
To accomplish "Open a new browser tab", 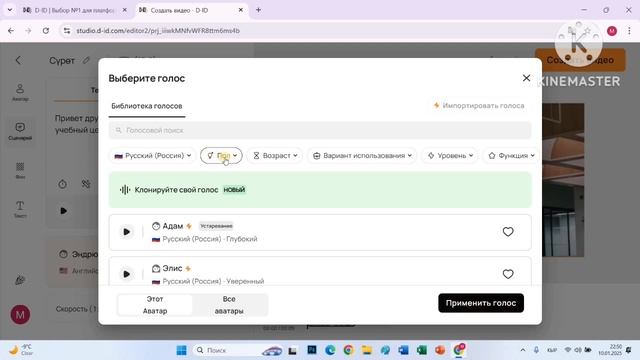I will coord(258,10).
